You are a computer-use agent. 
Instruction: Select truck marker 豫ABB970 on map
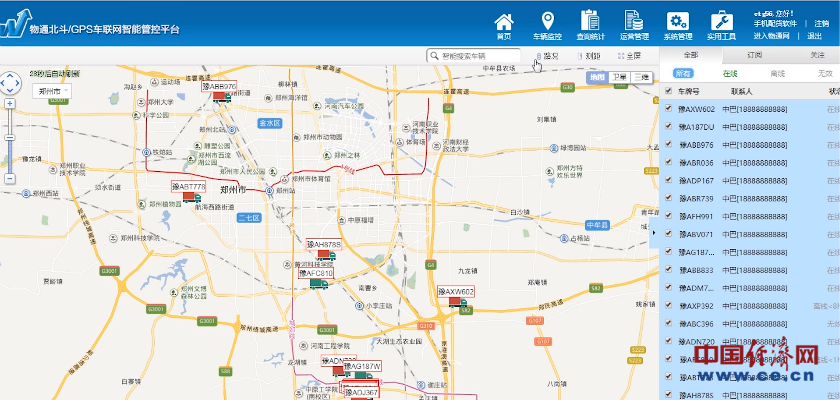point(221,97)
